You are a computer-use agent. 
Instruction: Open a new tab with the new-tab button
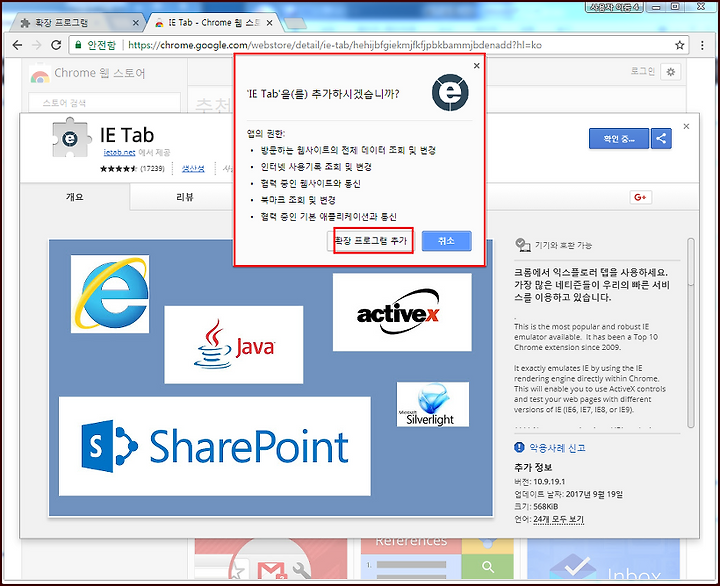pos(295,23)
